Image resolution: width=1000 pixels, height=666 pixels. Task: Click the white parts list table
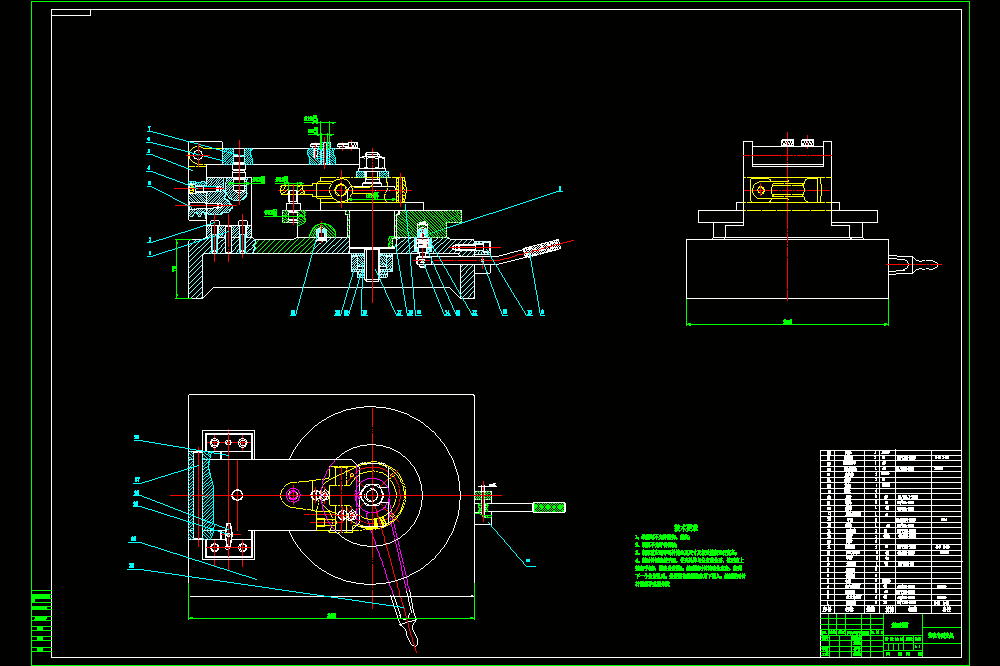click(890, 531)
